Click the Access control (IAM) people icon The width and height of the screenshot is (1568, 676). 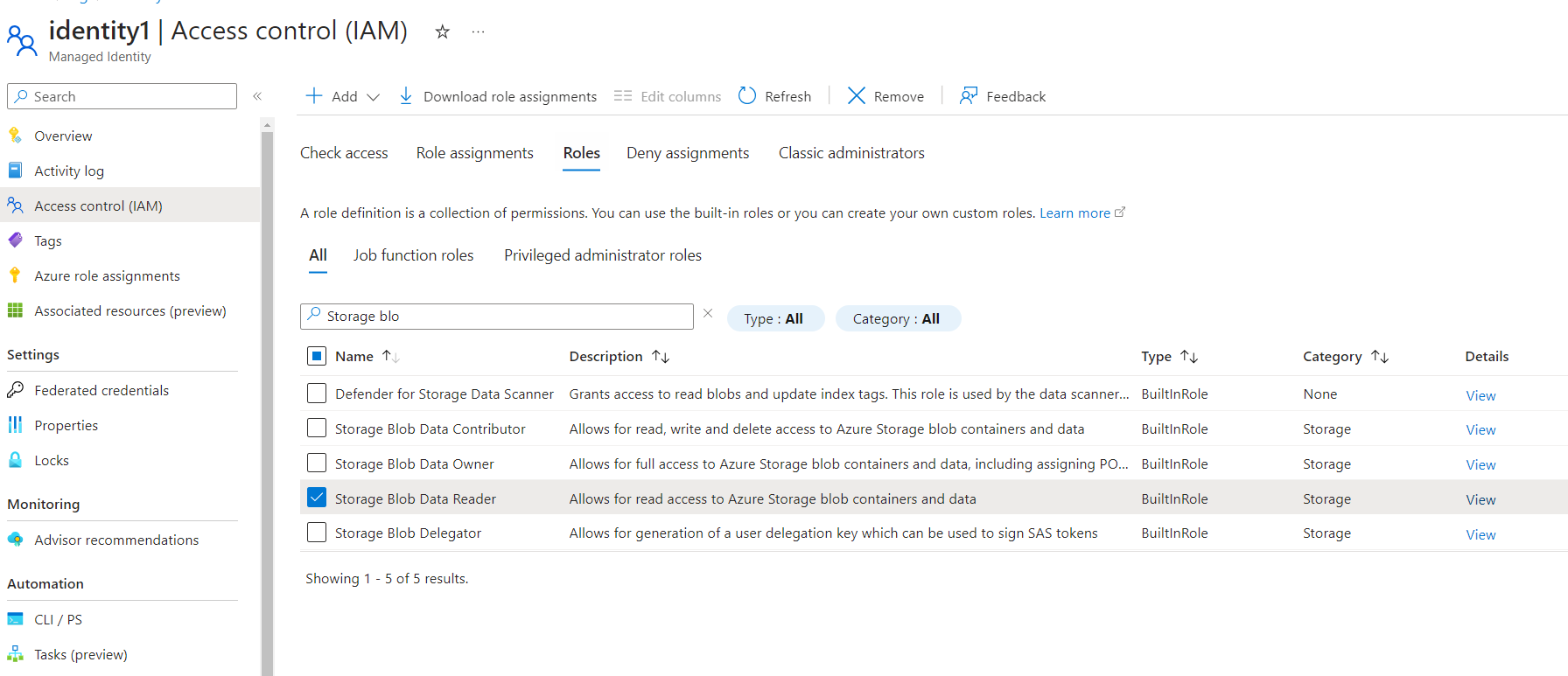pos(16,206)
